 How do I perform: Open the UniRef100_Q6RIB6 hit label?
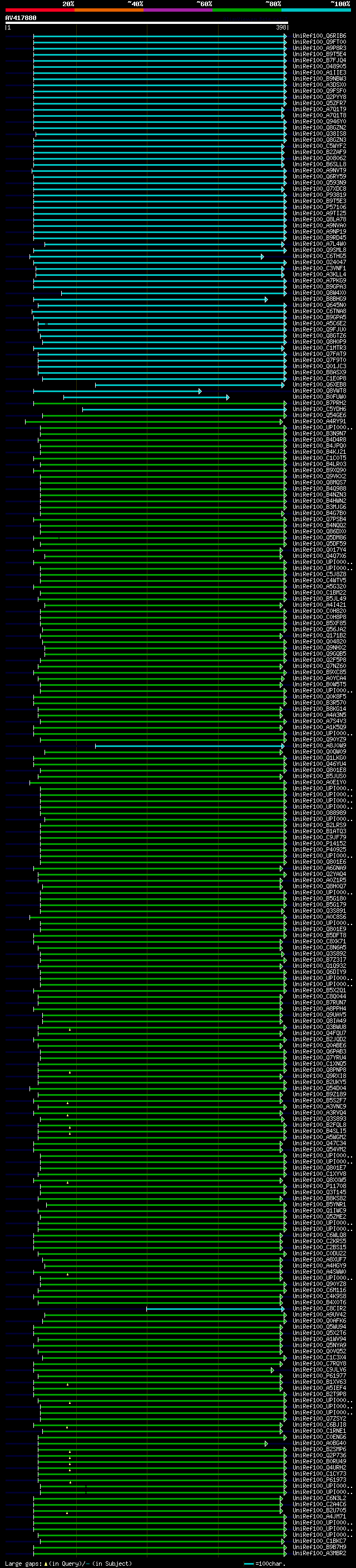319,36
